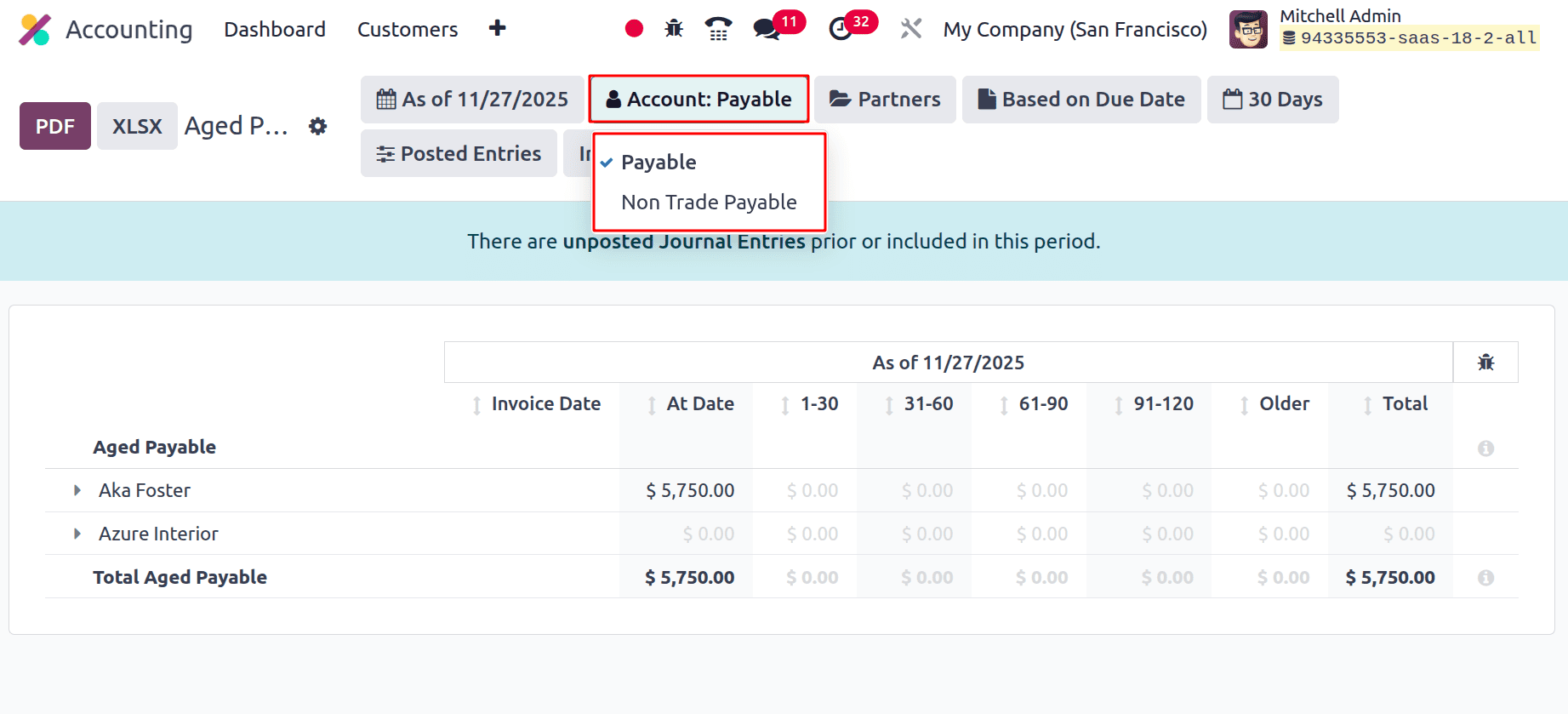Open the Posted Entries options dropdown
This screenshot has height=714, width=1568.
tap(459, 153)
